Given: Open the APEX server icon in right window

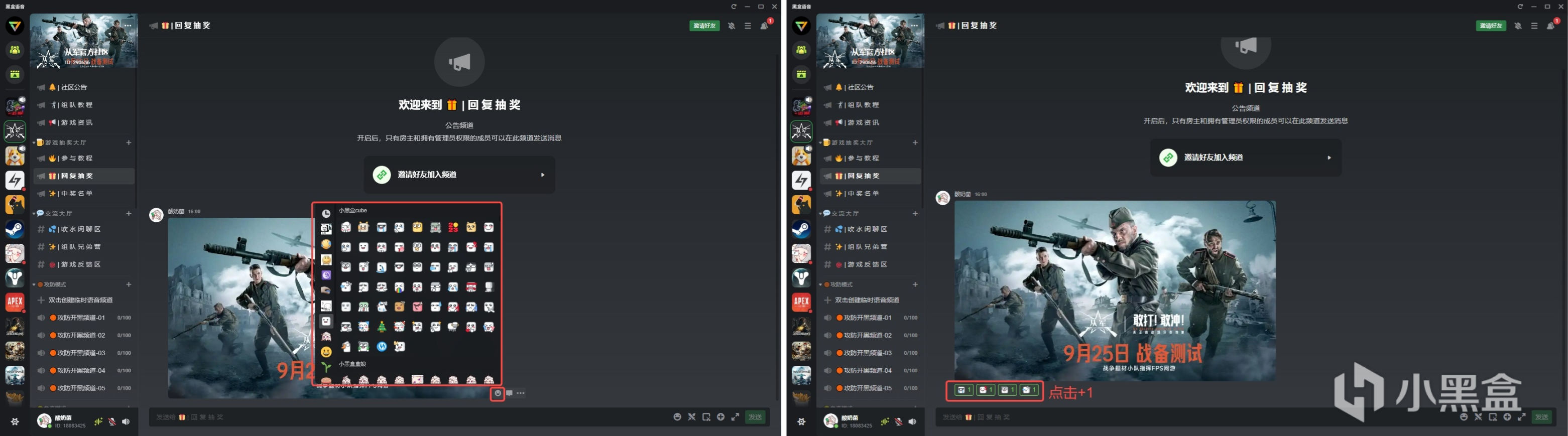Looking at the screenshot, I should pyautogui.click(x=801, y=302).
